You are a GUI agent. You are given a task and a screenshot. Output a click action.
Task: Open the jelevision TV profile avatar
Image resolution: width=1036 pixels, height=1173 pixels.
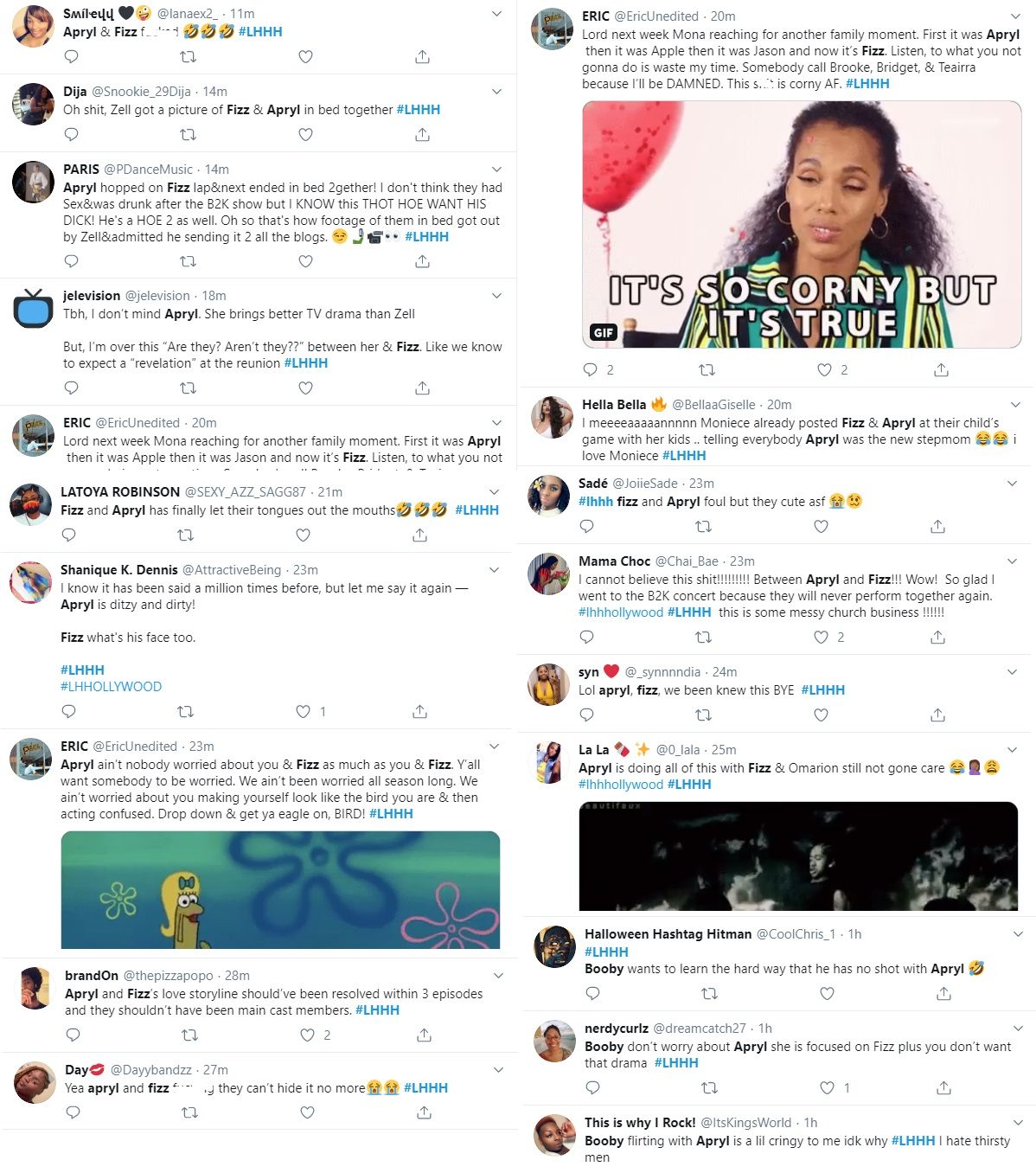pyautogui.click(x=34, y=310)
